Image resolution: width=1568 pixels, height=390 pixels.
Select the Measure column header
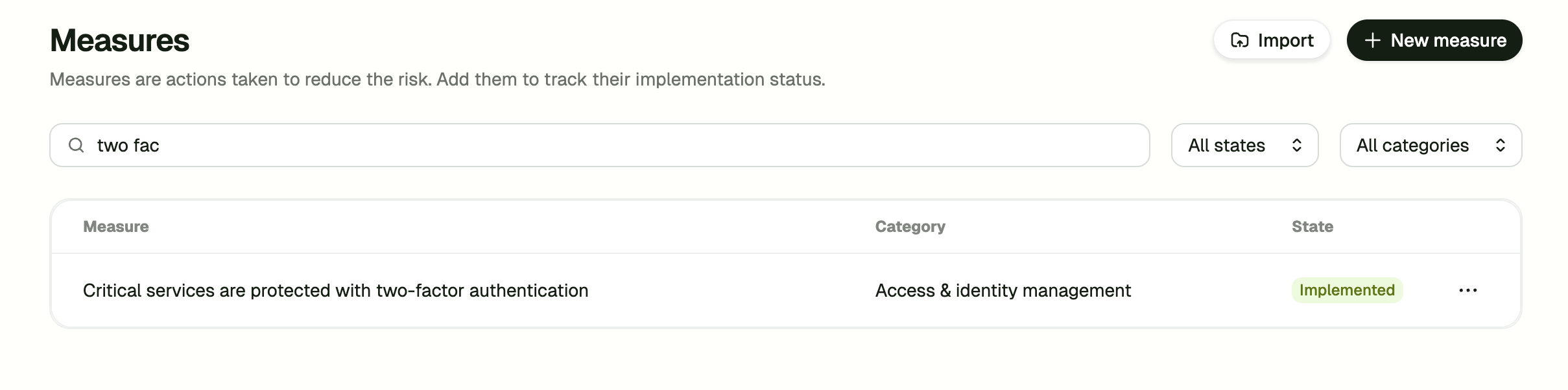coord(115,226)
